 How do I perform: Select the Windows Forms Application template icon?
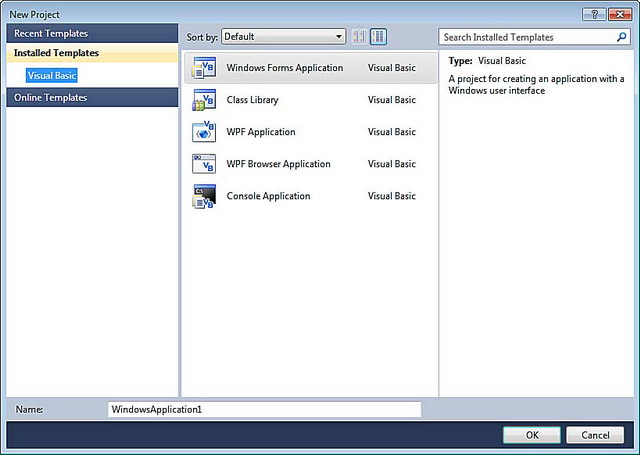click(204, 68)
